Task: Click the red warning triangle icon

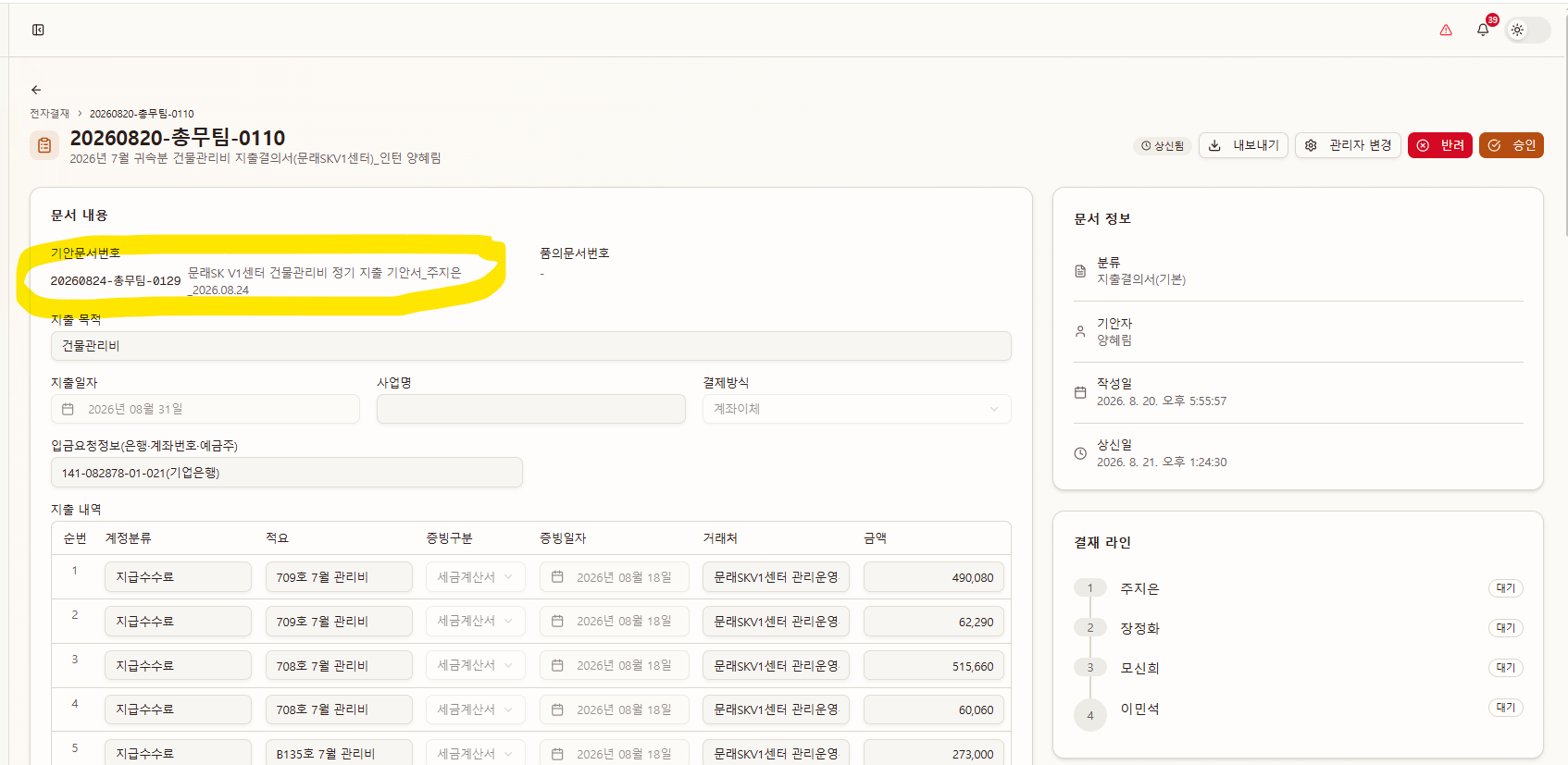Action: pos(1446,30)
